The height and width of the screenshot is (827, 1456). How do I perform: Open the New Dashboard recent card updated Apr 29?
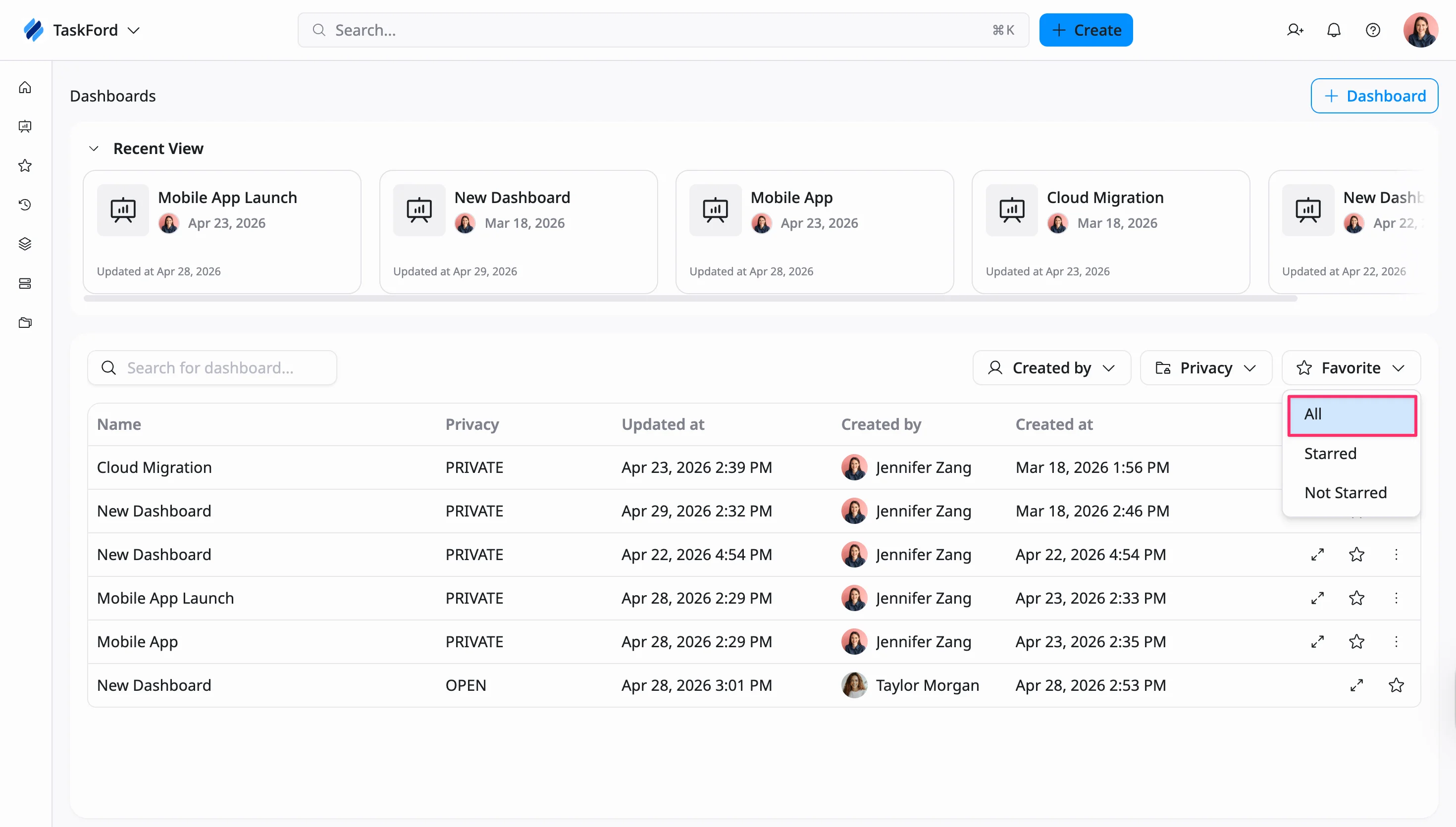click(x=519, y=232)
